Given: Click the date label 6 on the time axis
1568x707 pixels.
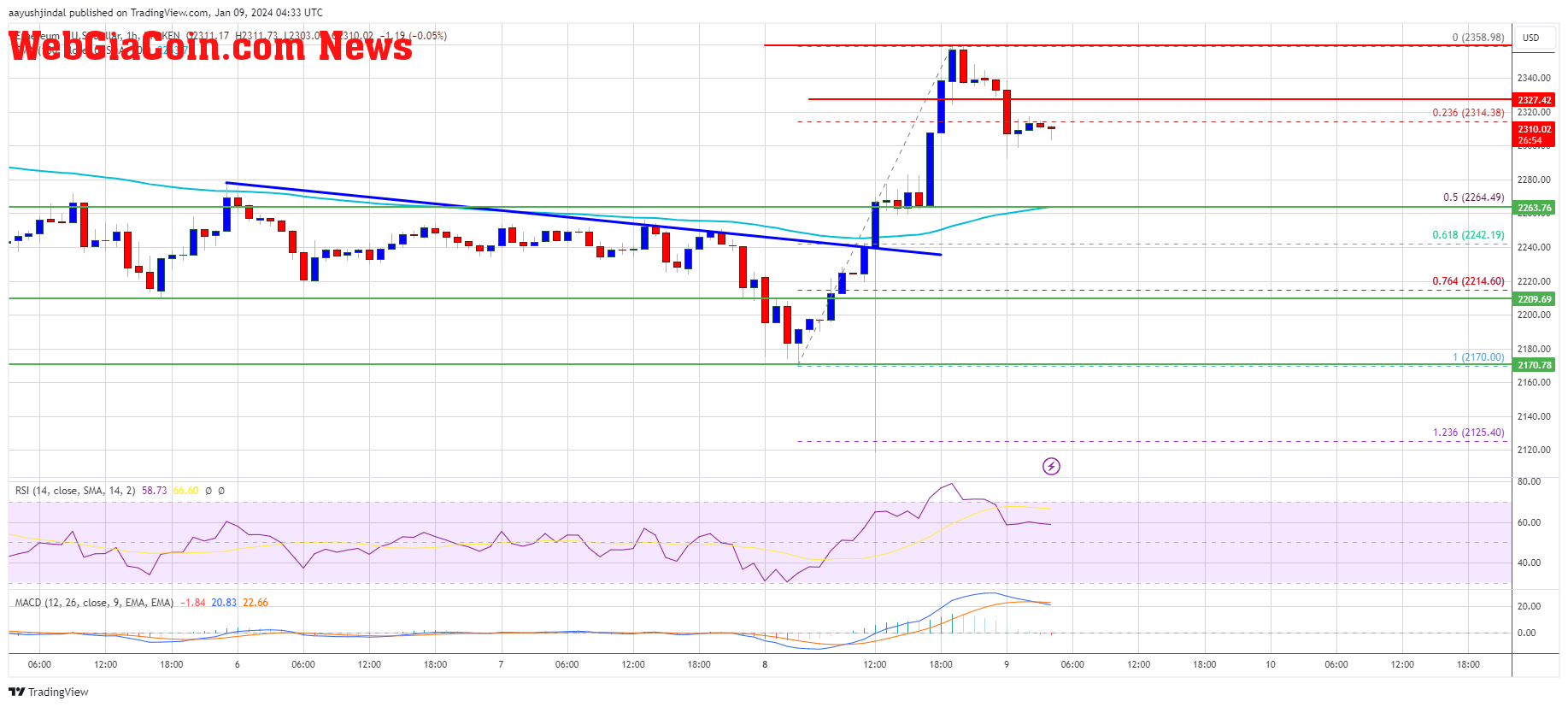Looking at the screenshot, I should (x=237, y=664).
